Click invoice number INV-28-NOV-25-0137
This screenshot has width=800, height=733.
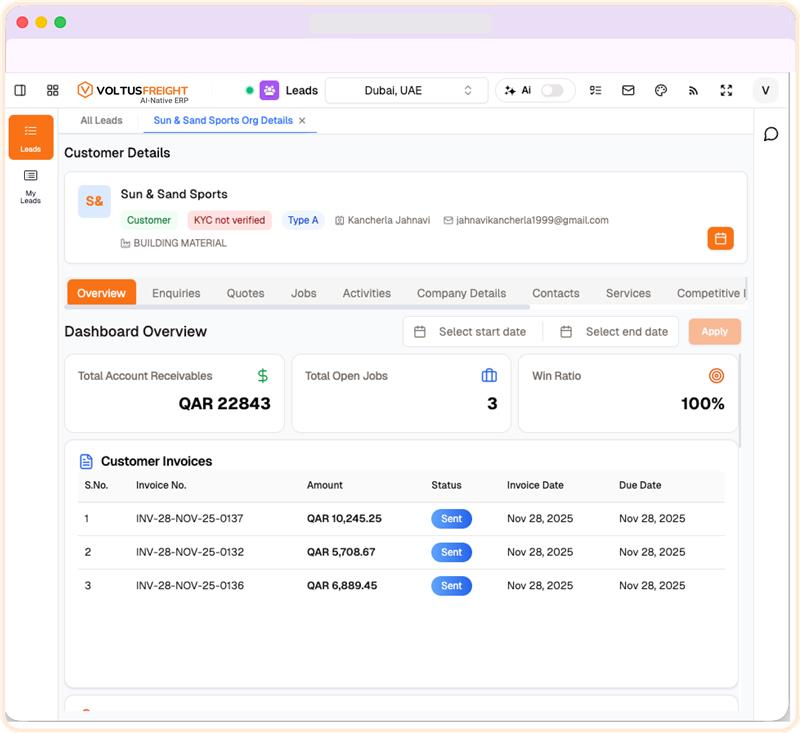[189, 519]
